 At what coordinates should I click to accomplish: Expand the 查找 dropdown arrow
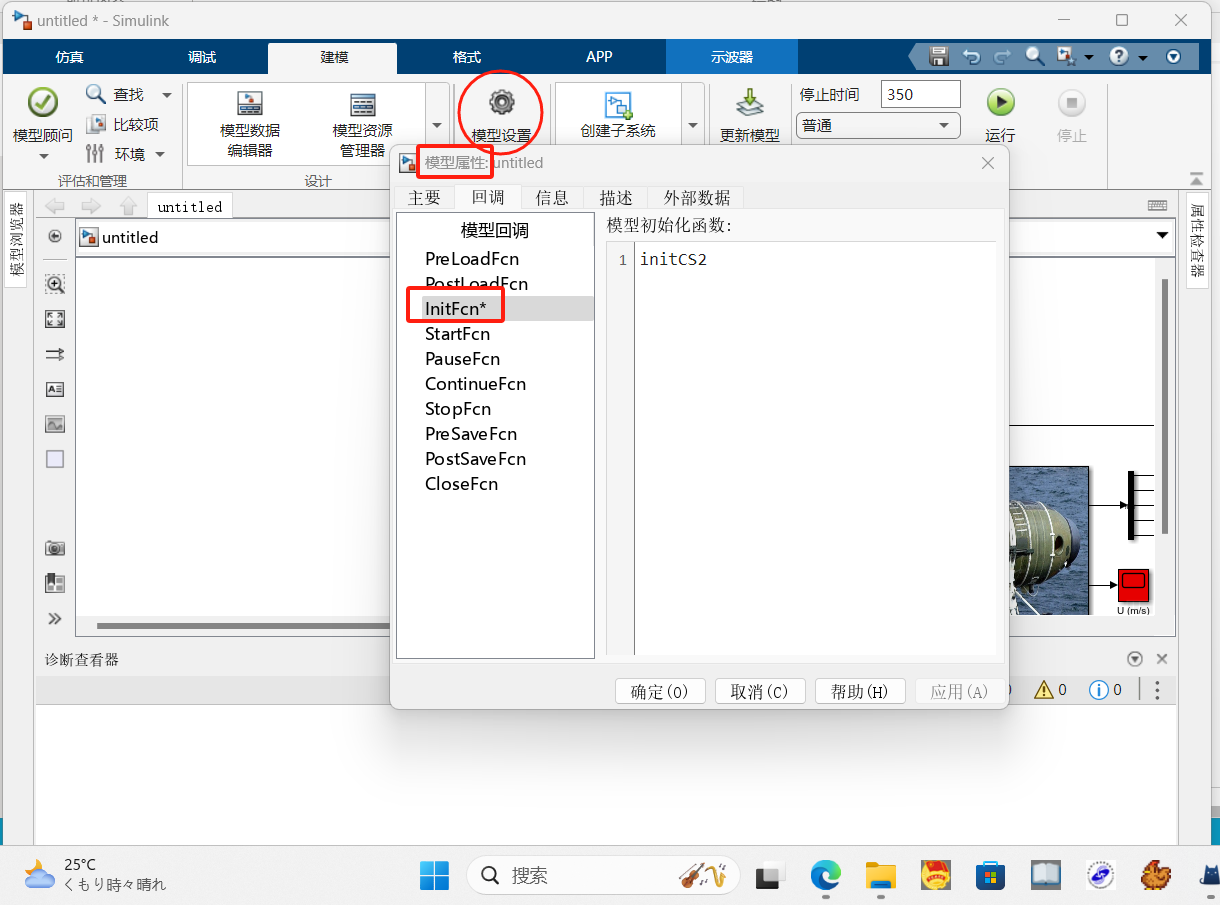click(167, 95)
